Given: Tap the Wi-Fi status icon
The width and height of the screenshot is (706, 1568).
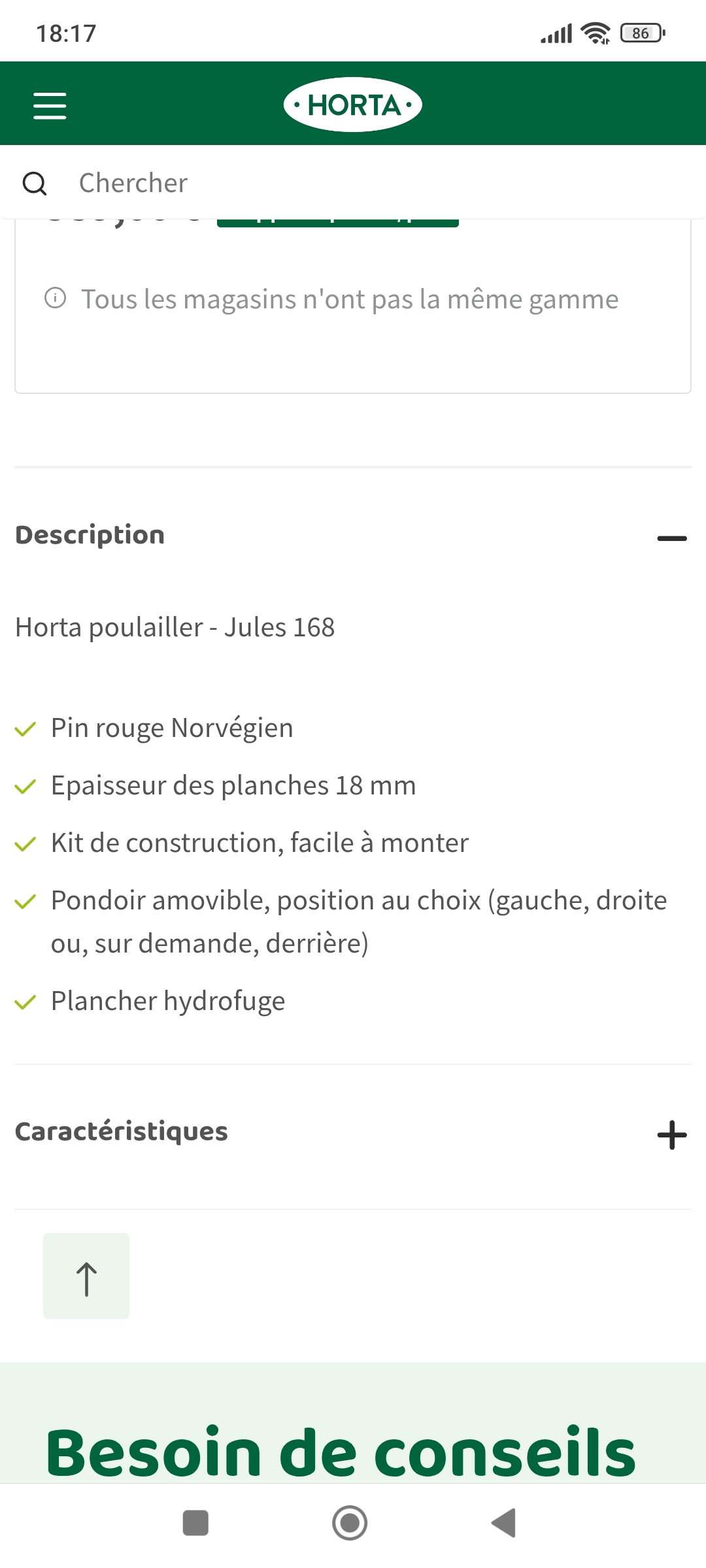Looking at the screenshot, I should tap(595, 33).
